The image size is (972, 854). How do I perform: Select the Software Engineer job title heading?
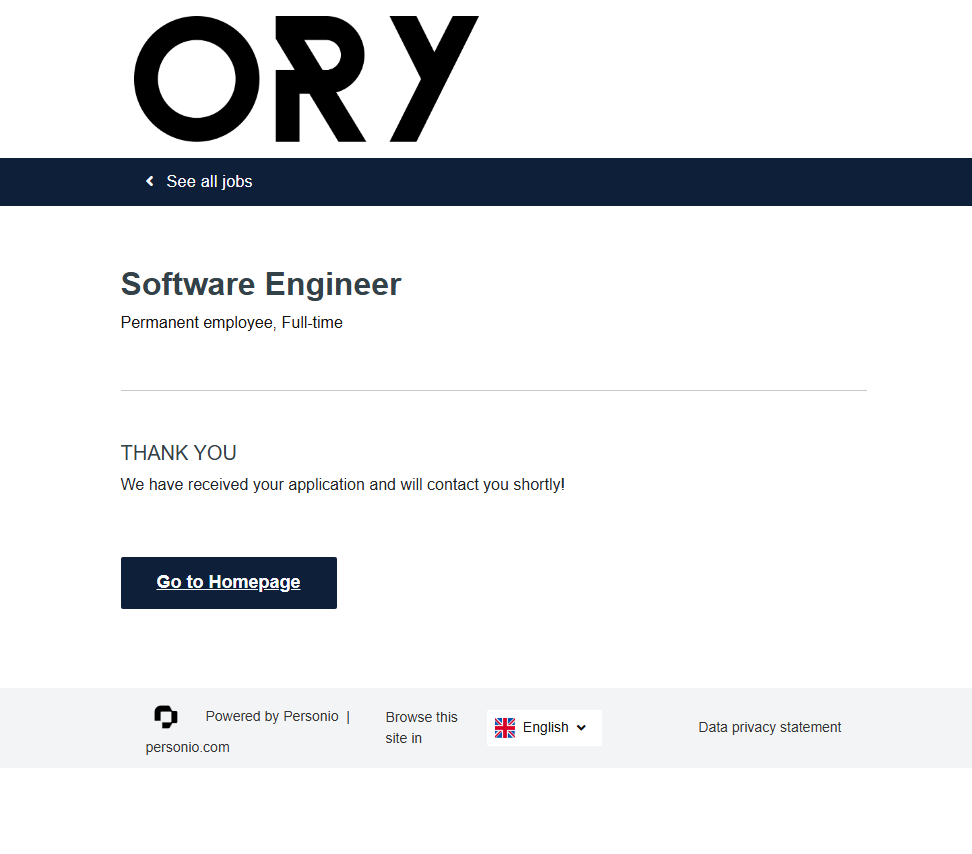261,284
